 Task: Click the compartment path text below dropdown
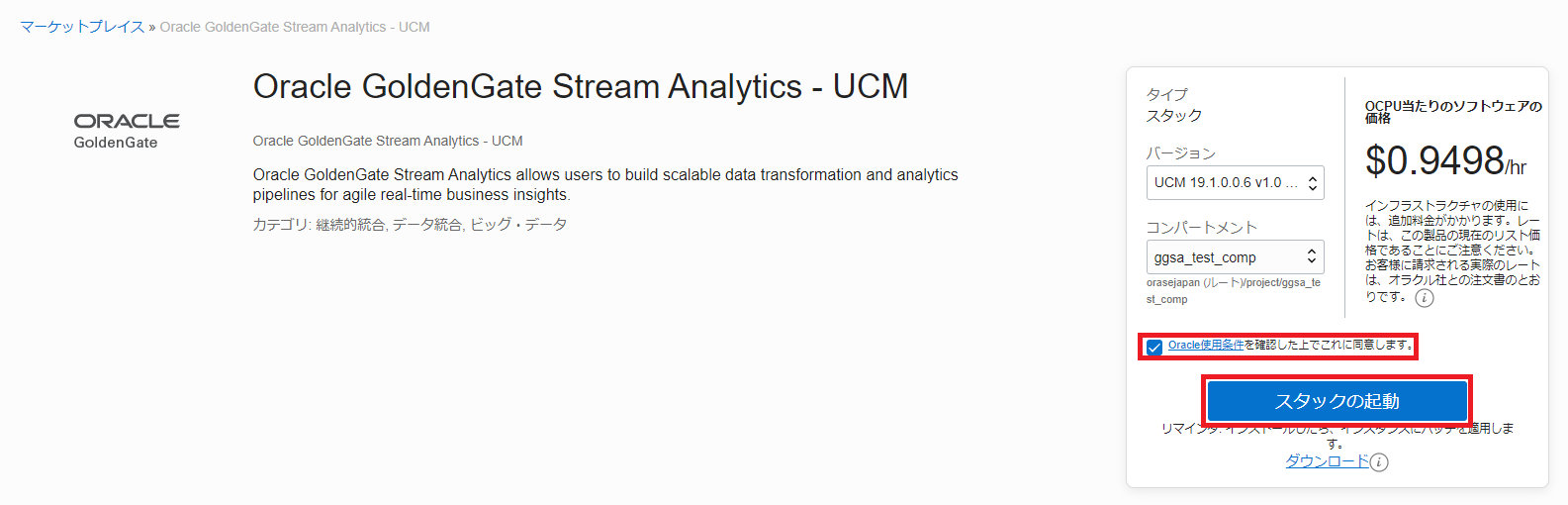tap(1233, 290)
